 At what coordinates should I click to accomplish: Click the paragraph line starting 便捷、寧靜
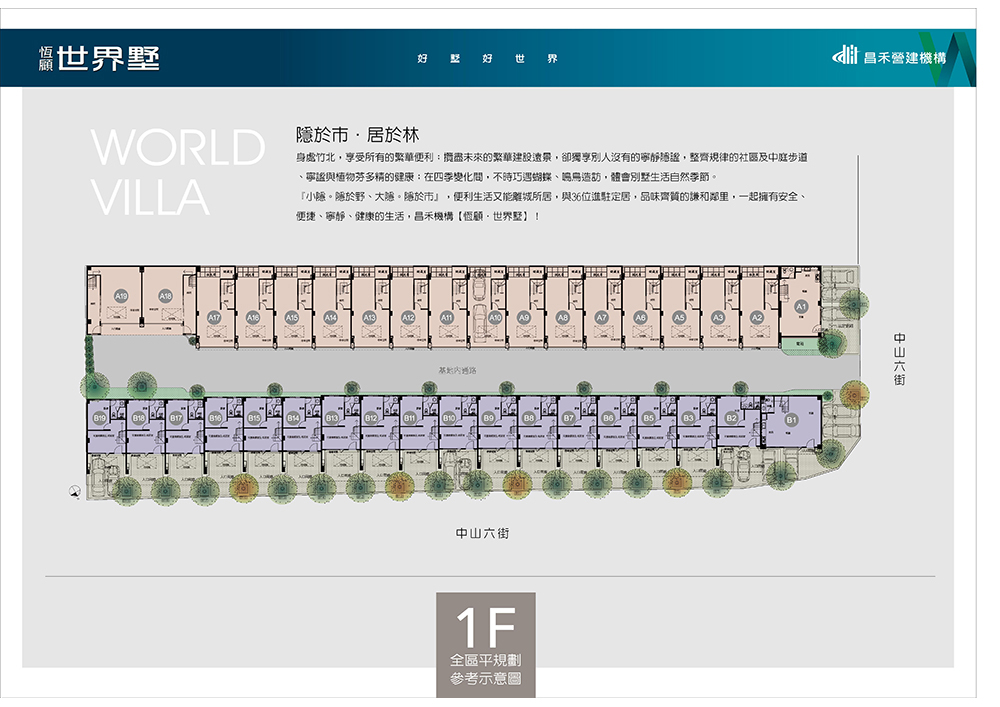418,216
